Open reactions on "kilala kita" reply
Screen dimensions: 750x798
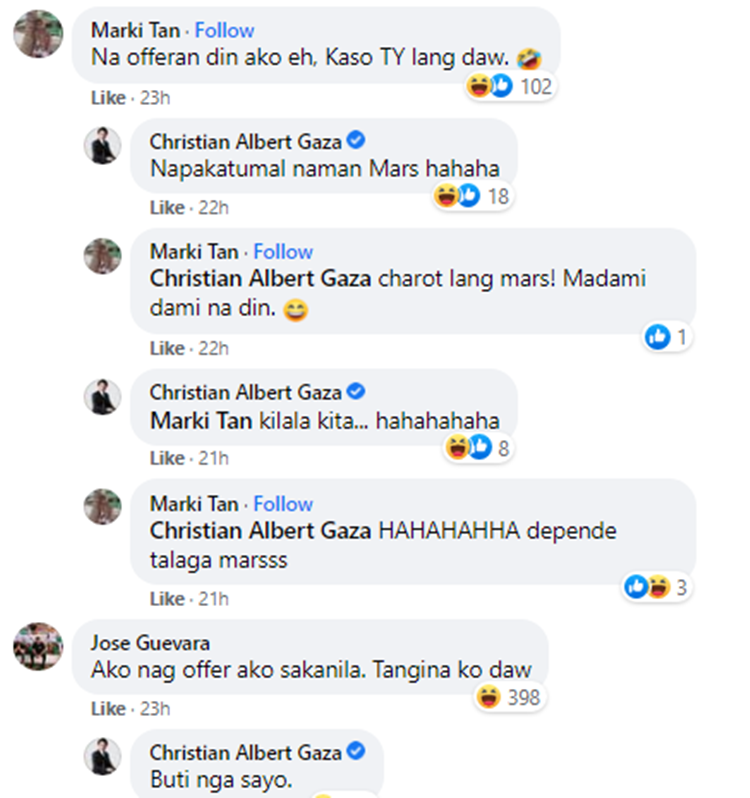[x=479, y=448]
